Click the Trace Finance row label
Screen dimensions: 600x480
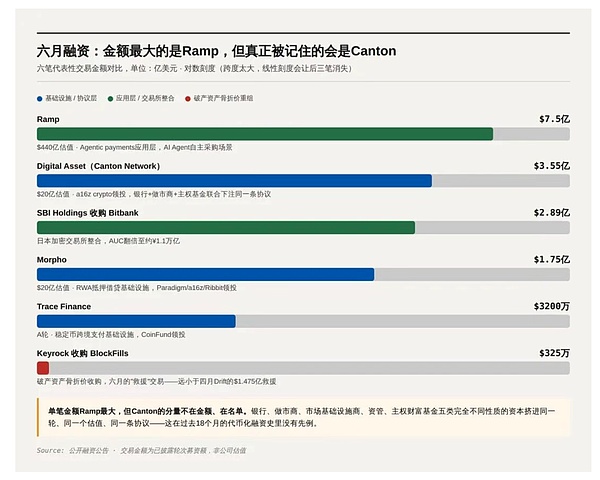(x=64, y=307)
